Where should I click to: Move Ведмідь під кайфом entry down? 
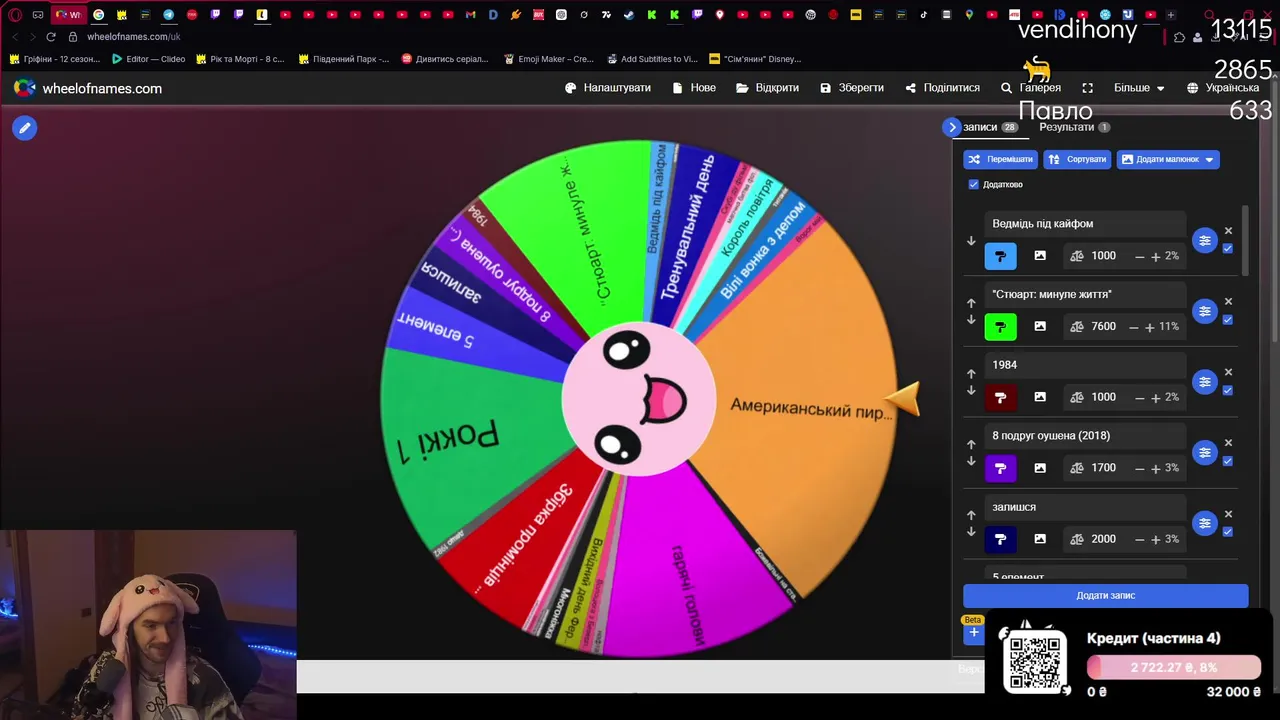pyautogui.click(x=971, y=241)
